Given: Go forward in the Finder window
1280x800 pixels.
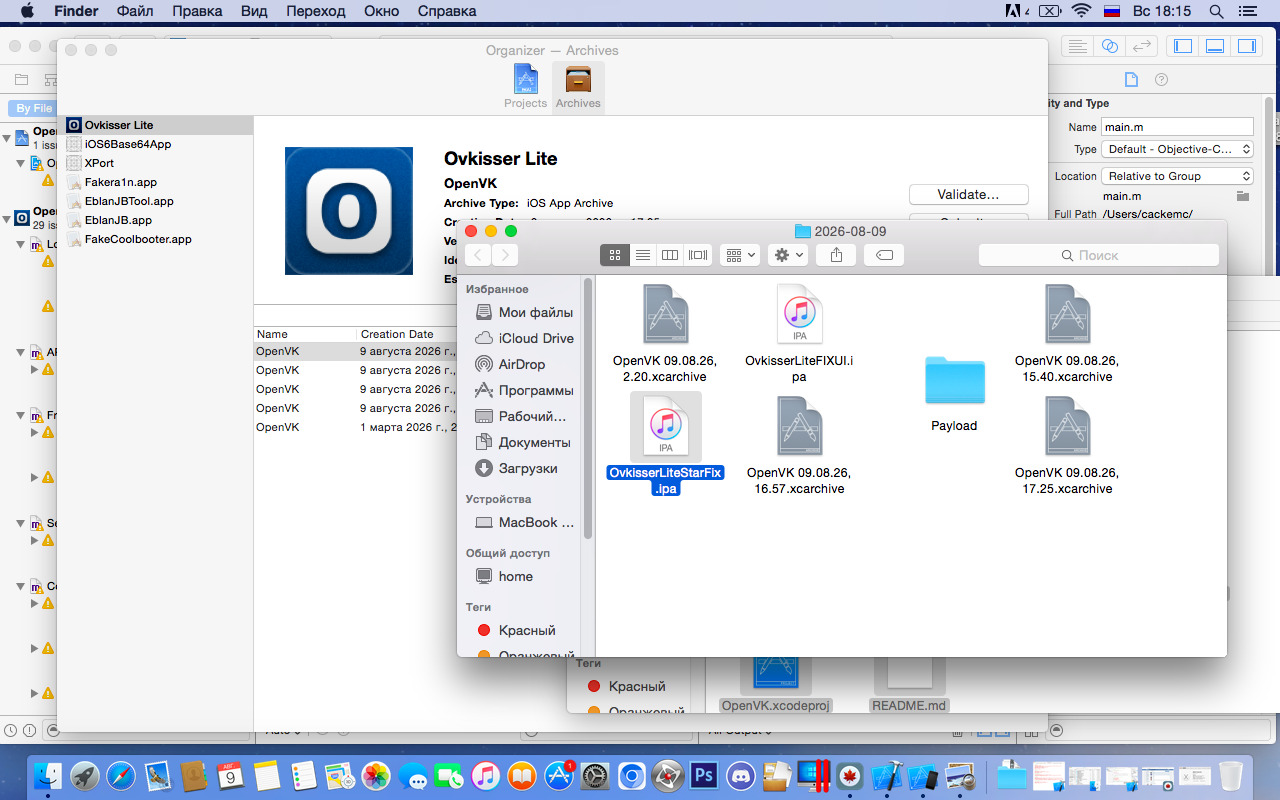Looking at the screenshot, I should [505, 255].
